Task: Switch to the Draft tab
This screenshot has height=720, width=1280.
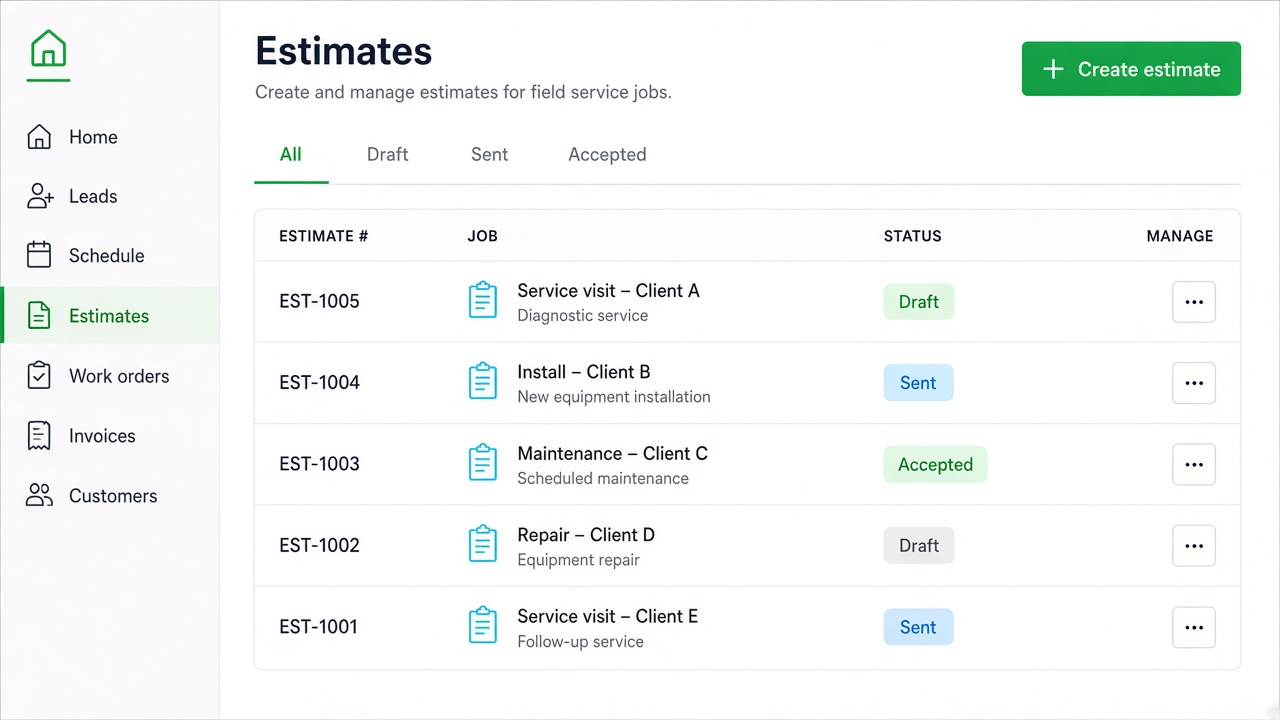Action: 388,155
